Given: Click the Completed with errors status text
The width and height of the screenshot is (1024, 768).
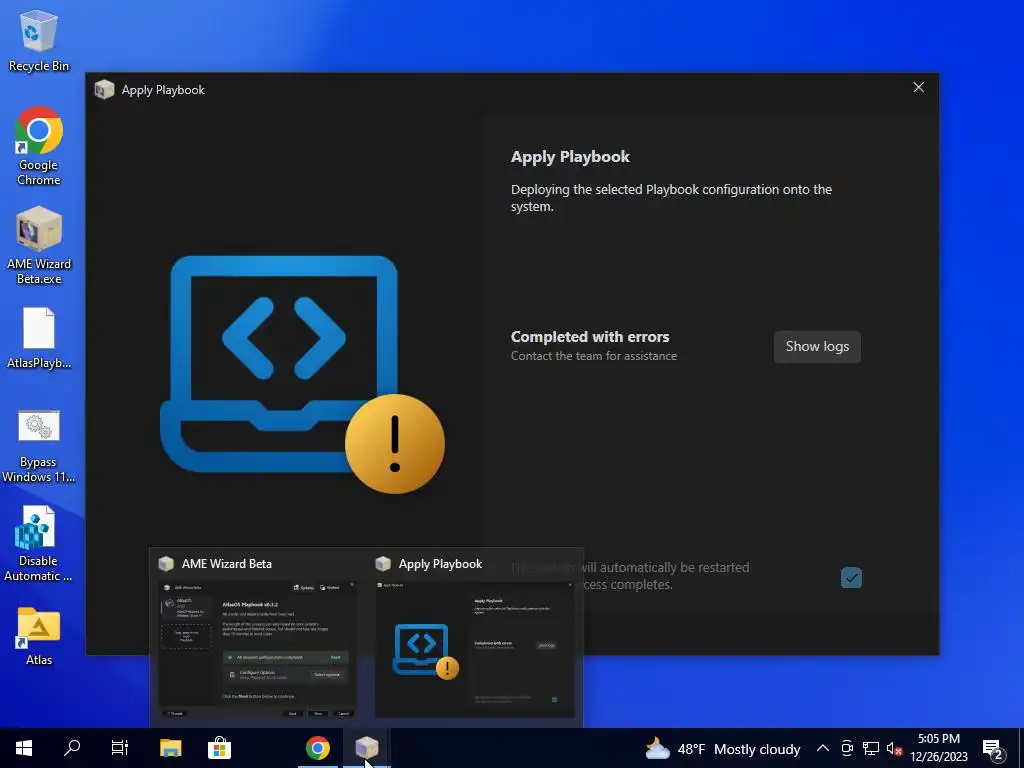Looking at the screenshot, I should coord(590,337).
